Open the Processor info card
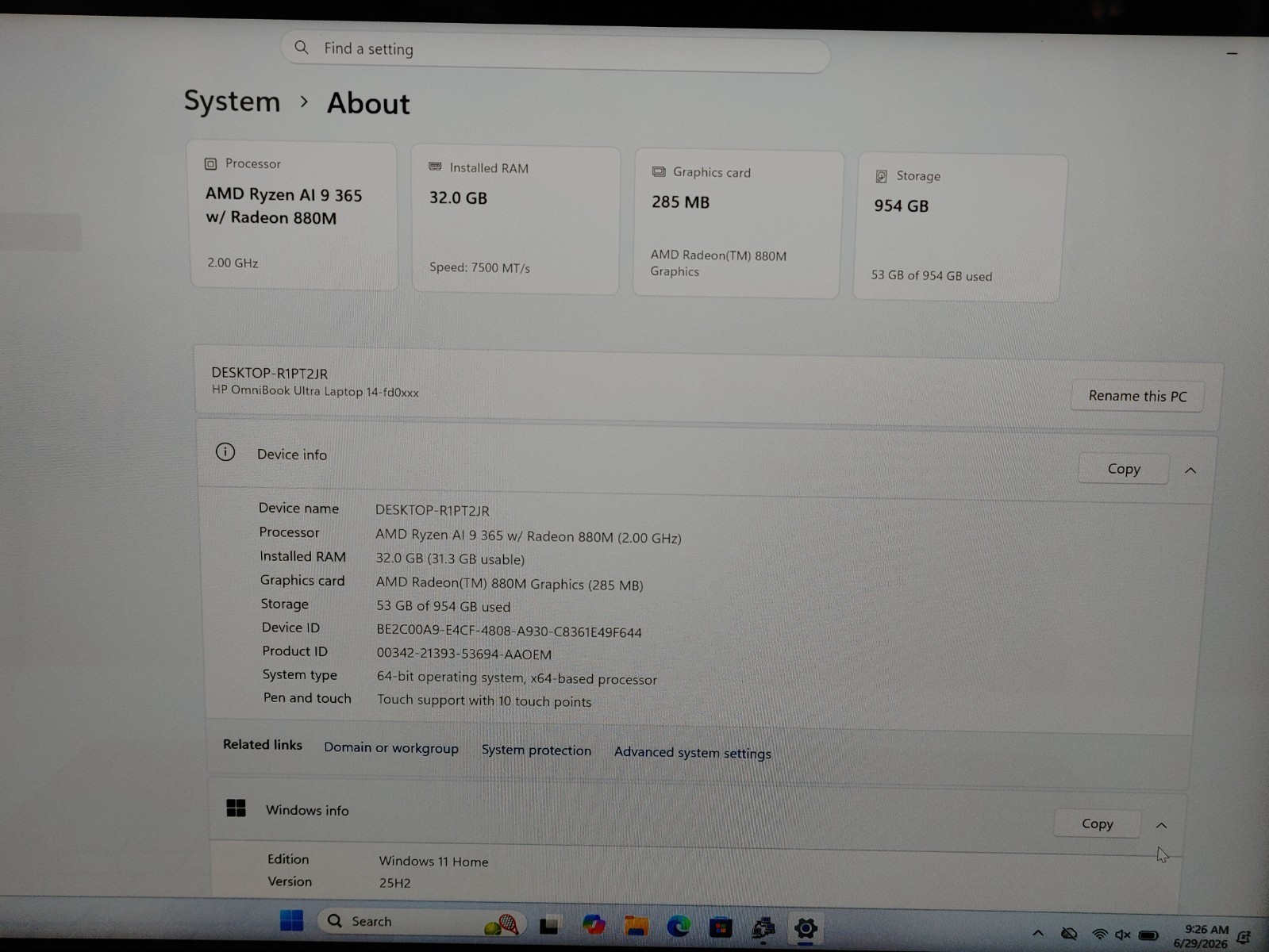Screen dimensions: 1269x952 pyautogui.click(x=293, y=216)
